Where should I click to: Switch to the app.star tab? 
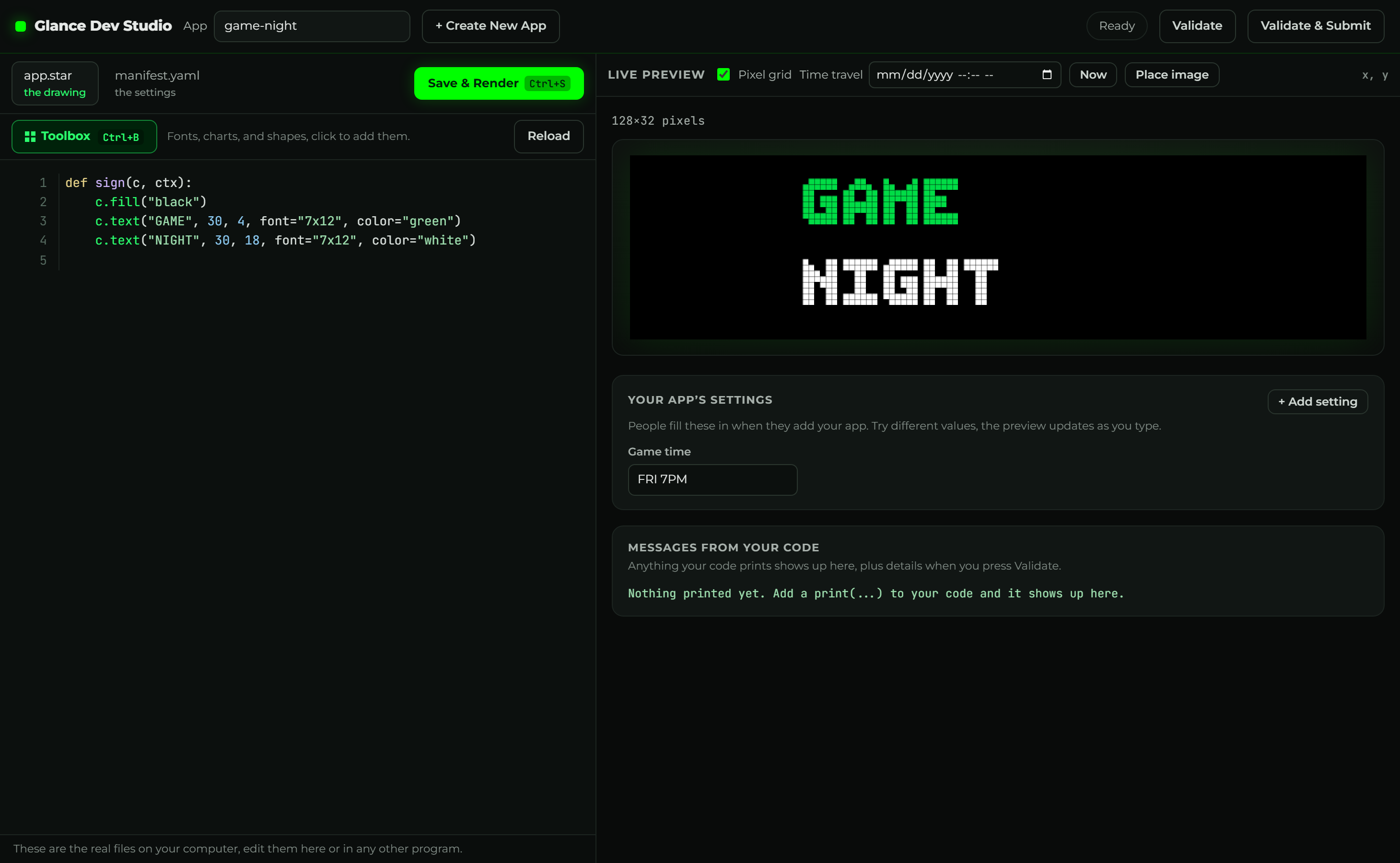tap(55, 83)
